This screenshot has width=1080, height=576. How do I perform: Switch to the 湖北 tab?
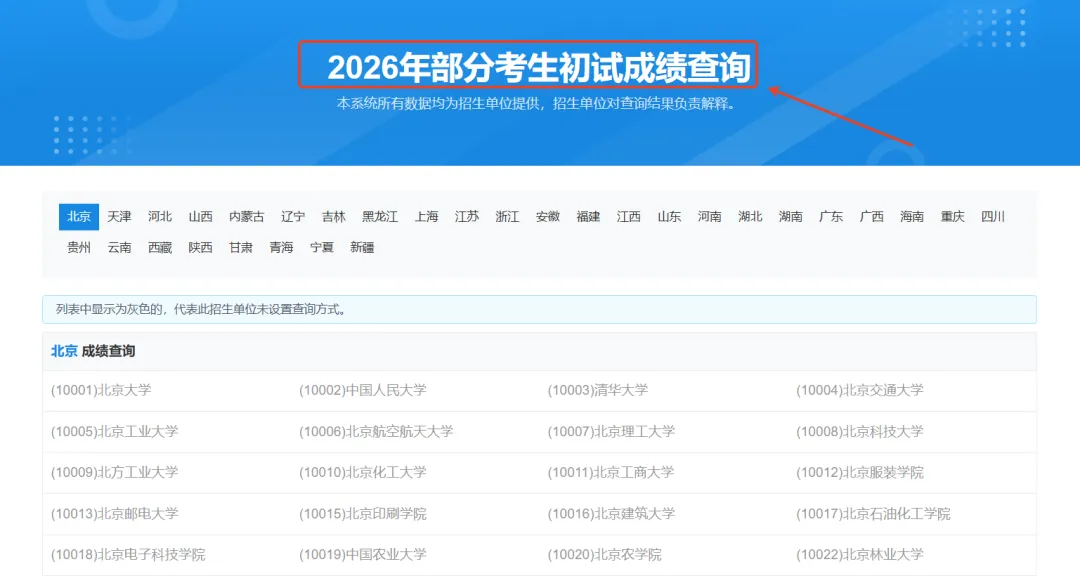(x=750, y=216)
